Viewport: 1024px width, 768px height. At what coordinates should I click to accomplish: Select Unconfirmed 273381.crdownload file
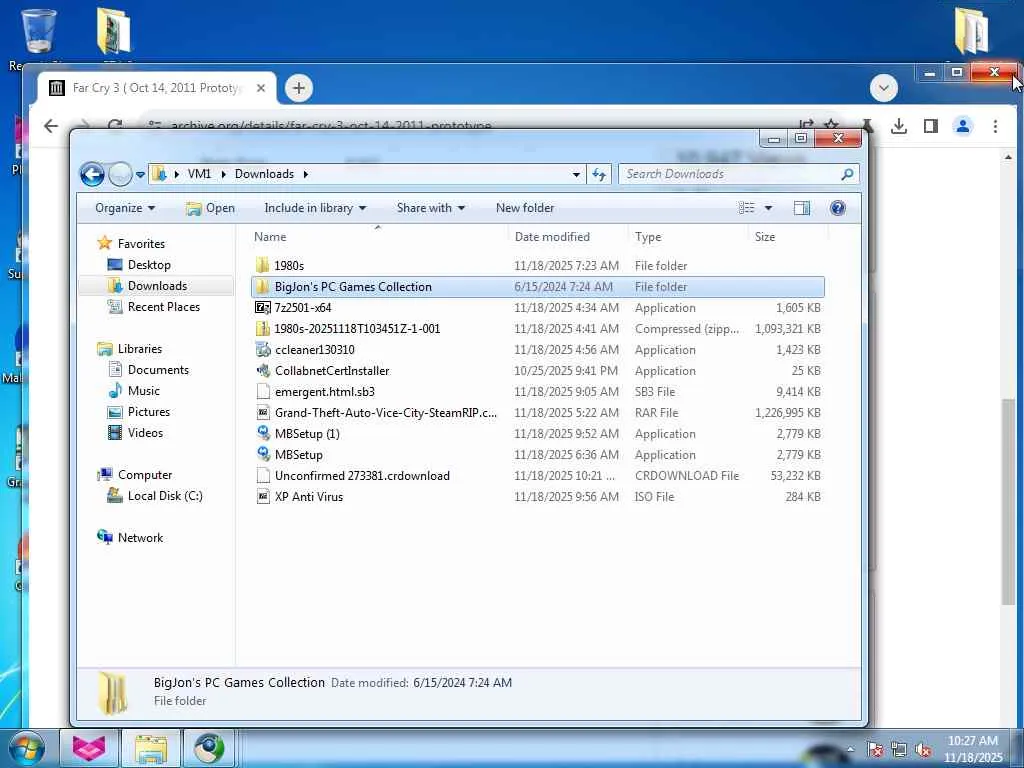tap(537, 475)
